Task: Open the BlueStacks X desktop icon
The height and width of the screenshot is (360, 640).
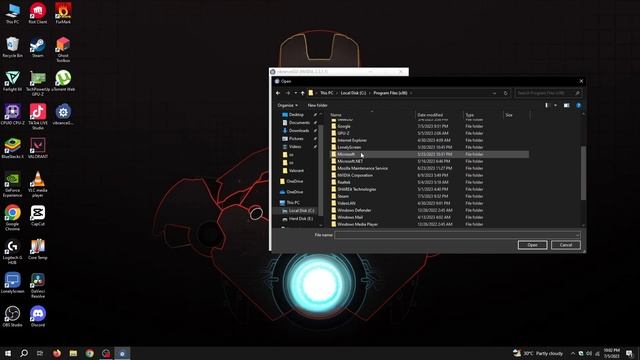Action: click(x=12, y=148)
